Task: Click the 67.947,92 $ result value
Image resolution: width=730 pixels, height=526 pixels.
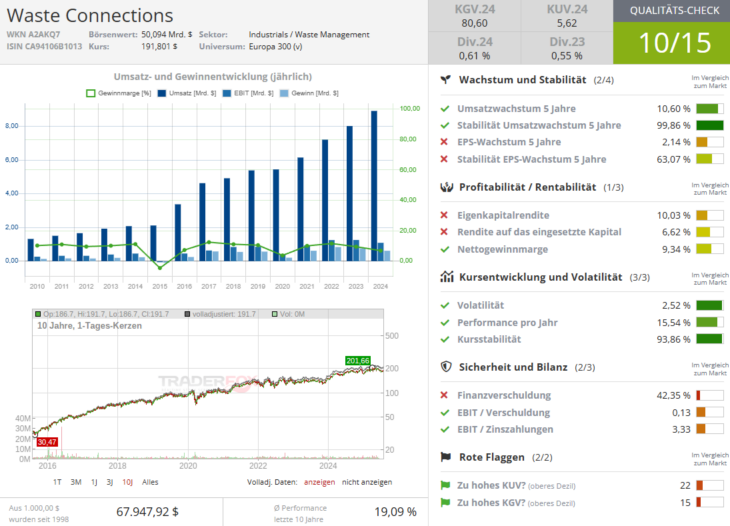Action: click(147, 512)
